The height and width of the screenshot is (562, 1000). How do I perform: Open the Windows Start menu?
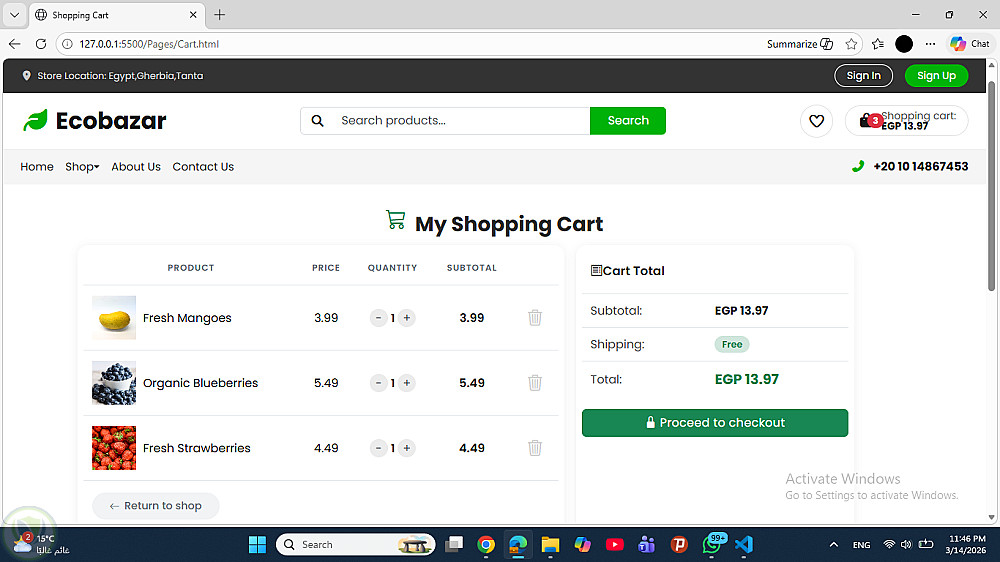257,544
